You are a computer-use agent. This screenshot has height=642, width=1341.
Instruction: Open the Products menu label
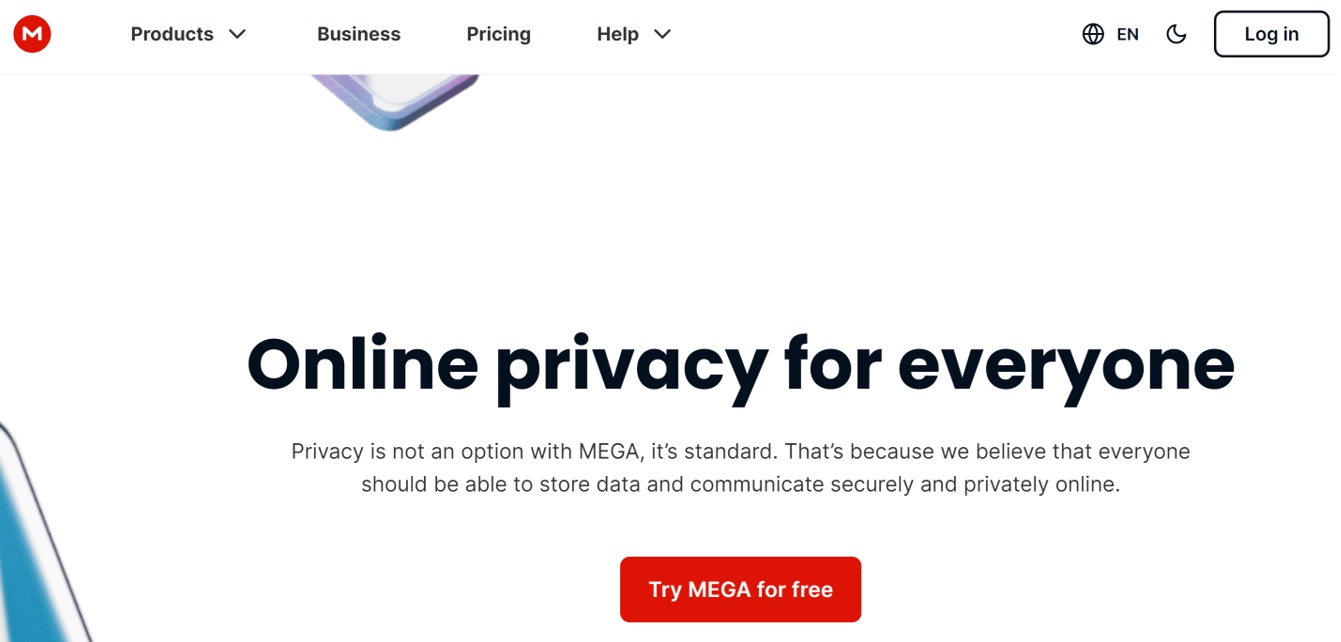pos(172,34)
